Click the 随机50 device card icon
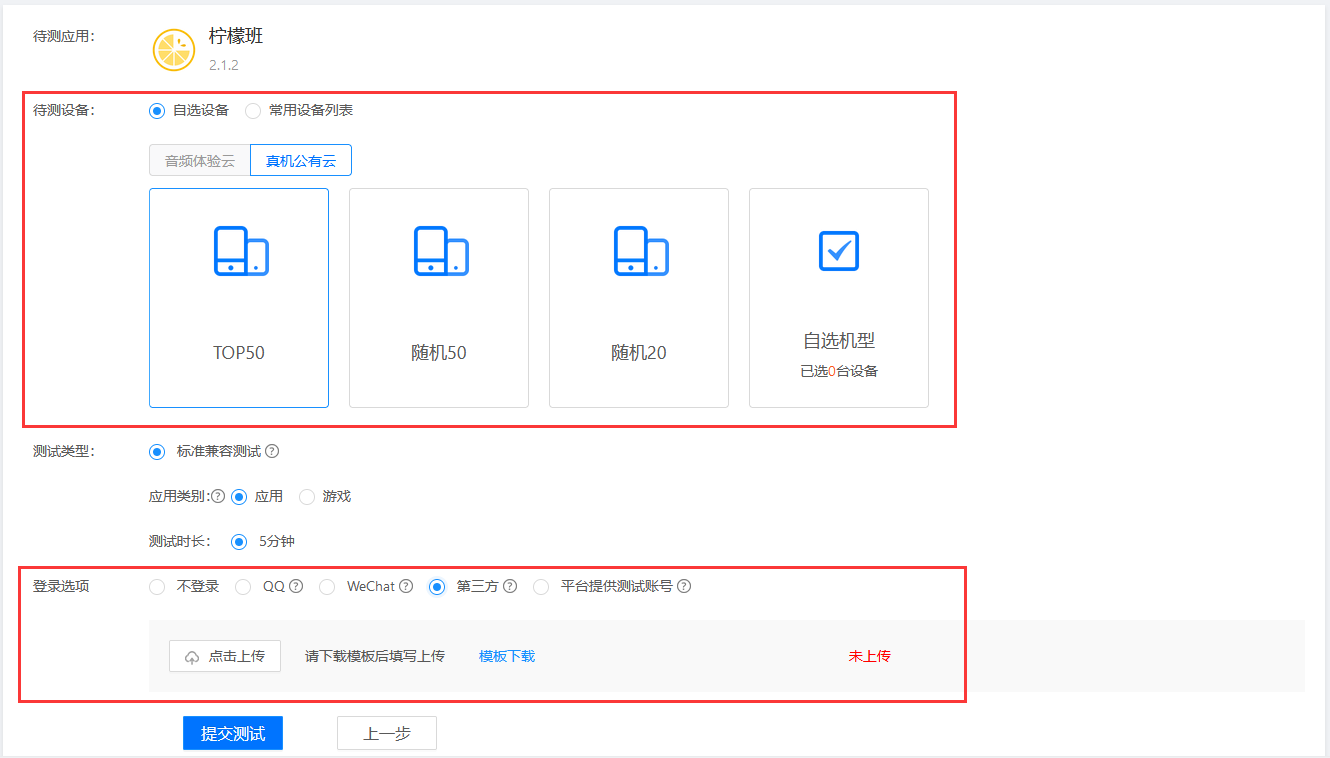Image resolution: width=1330 pixels, height=758 pixels. [x=438, y=251]
